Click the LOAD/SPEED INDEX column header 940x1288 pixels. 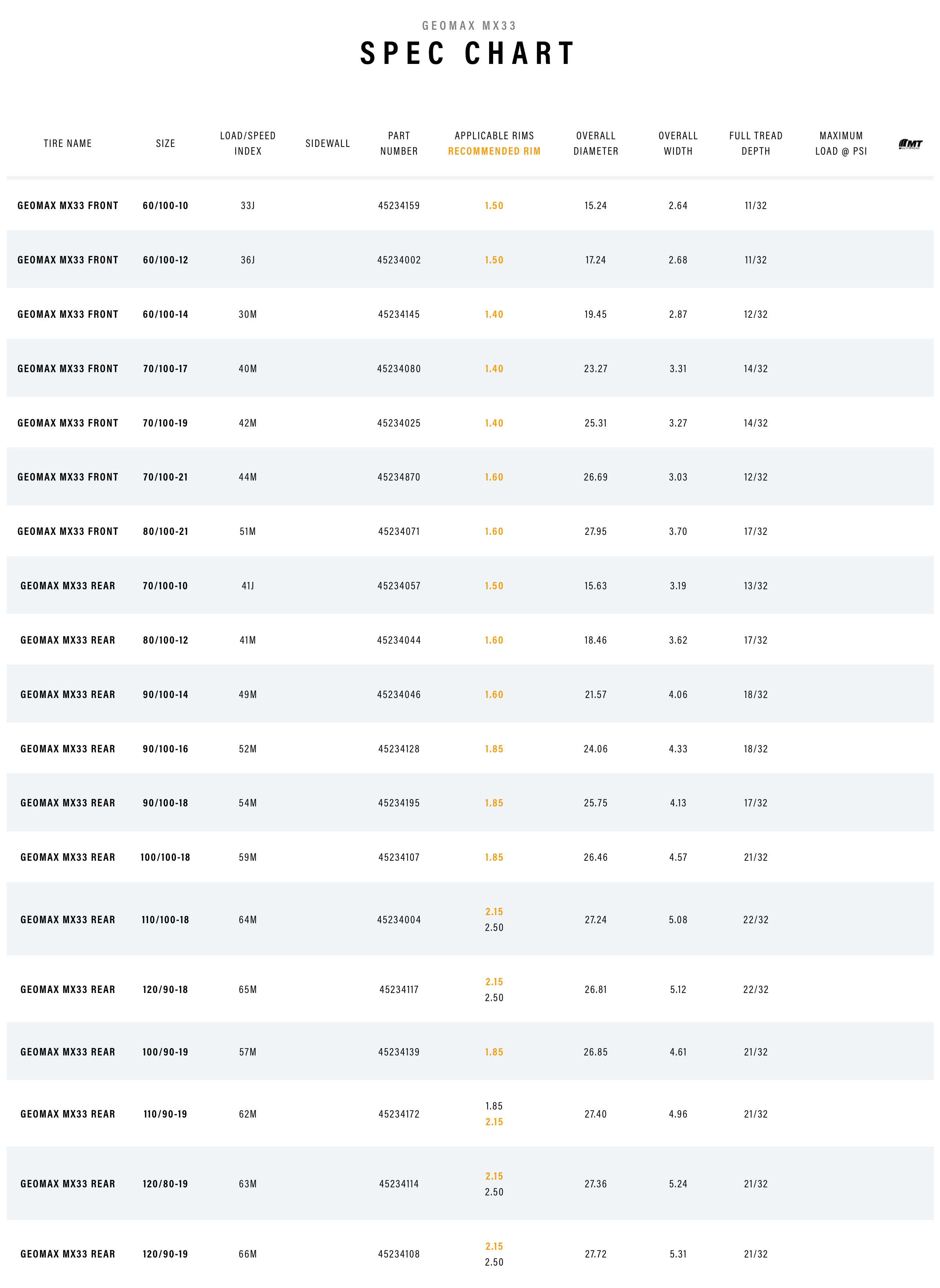pyautogui.click(x=247, y=143)
